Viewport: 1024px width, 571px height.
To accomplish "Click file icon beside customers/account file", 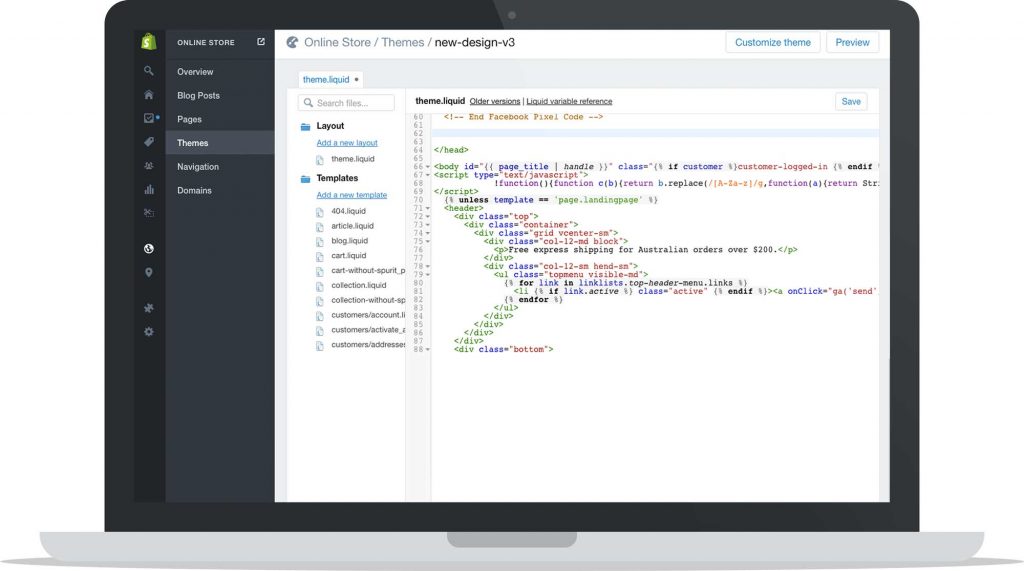I will 319,316.
